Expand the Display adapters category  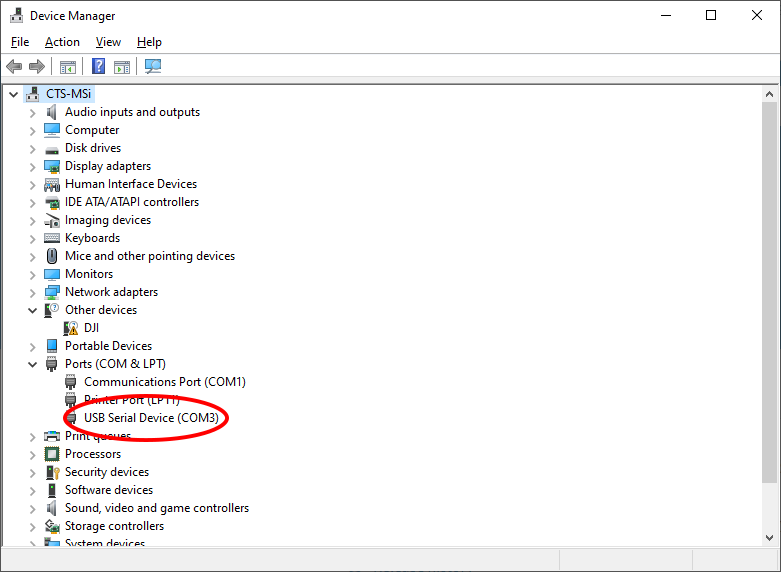pyautogui.click(x=32, y=167)
